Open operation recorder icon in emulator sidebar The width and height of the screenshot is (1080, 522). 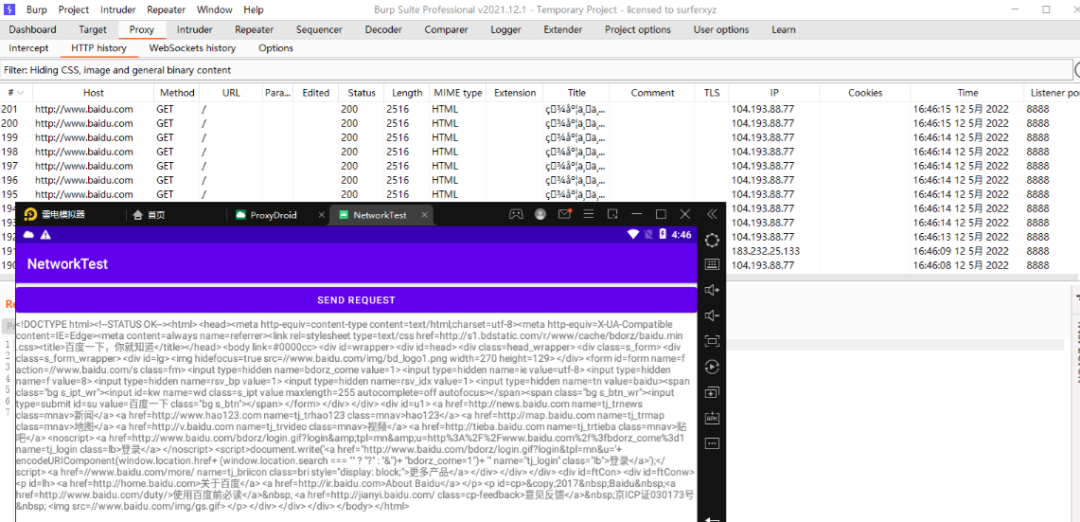[712, 367]
